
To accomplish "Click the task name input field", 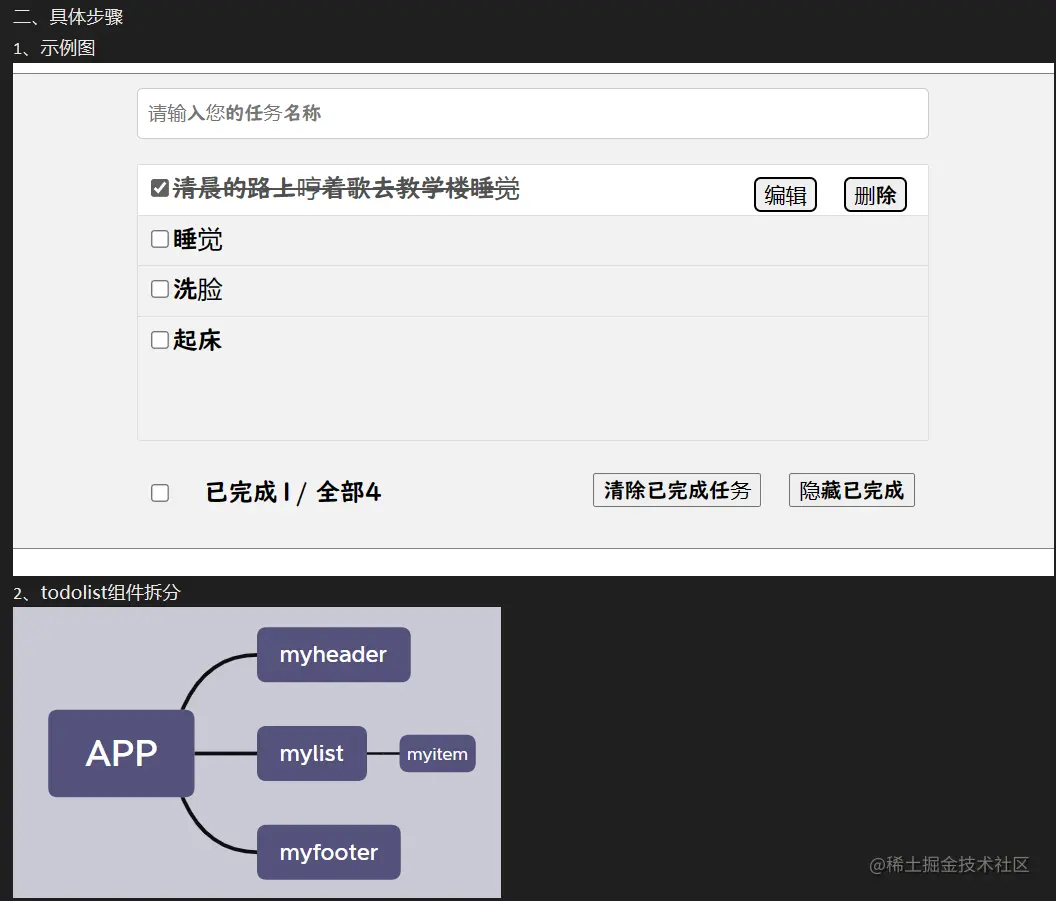I will (x=533, y=113).
